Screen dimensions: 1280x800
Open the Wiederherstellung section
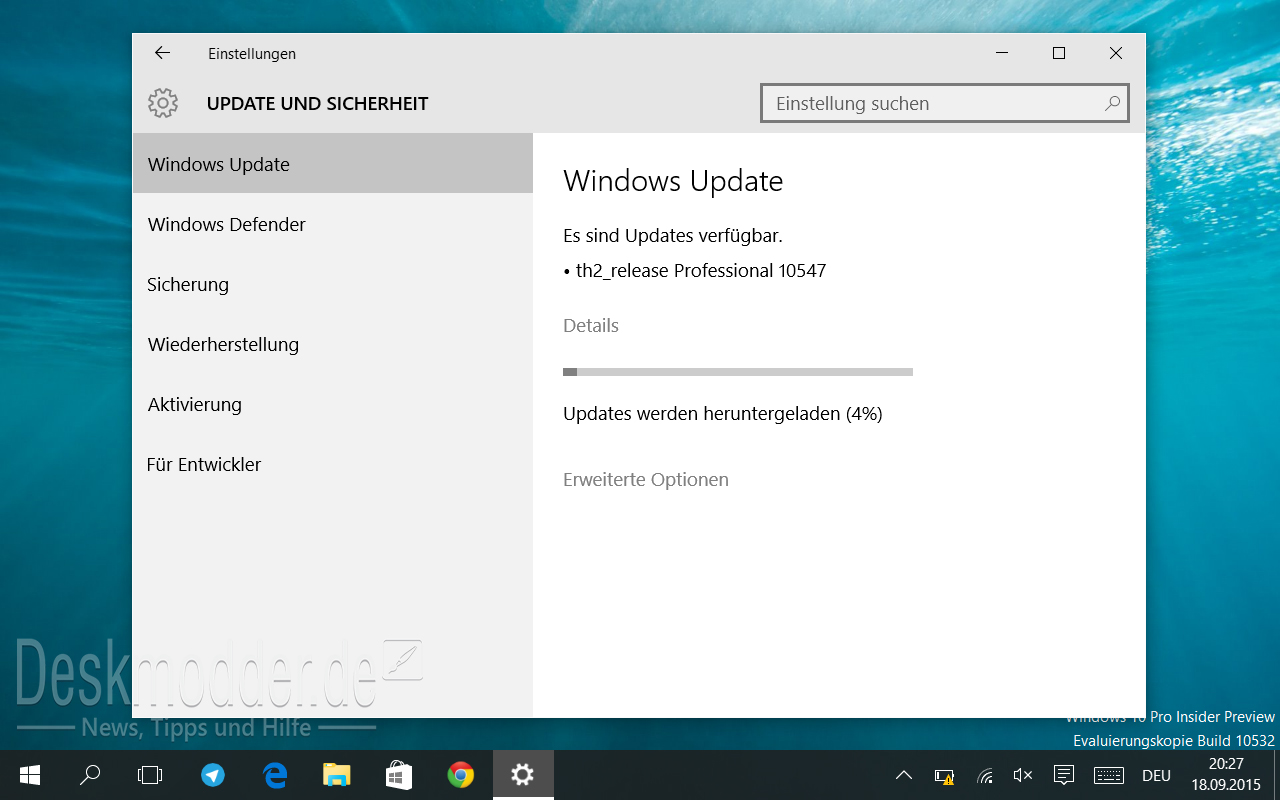(332, 344)
